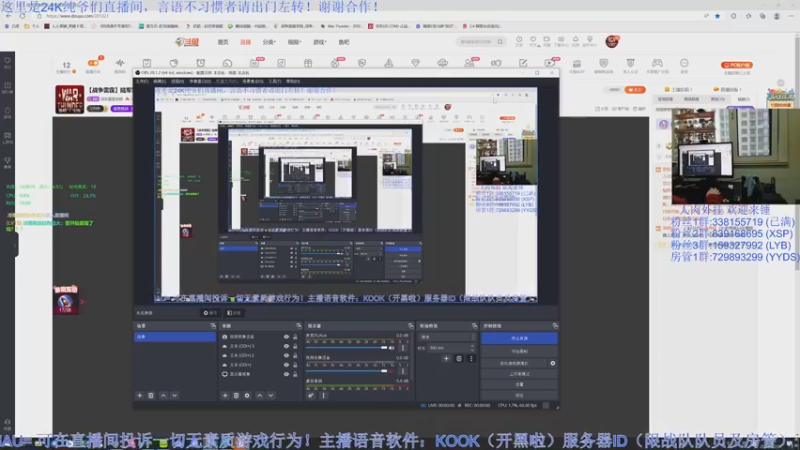This screenshot has height=450, width=800.
Task: Adjust 视频采集设备 volume slider
Action: [346, 371]
